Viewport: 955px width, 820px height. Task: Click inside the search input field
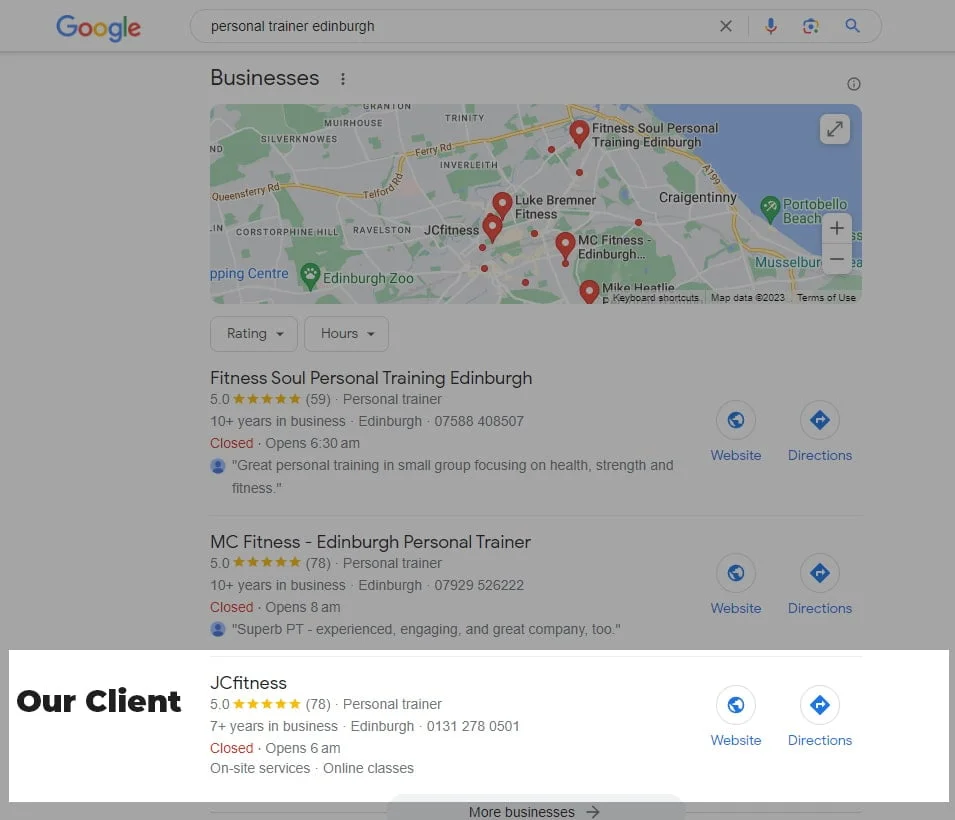tap(450, 26)
